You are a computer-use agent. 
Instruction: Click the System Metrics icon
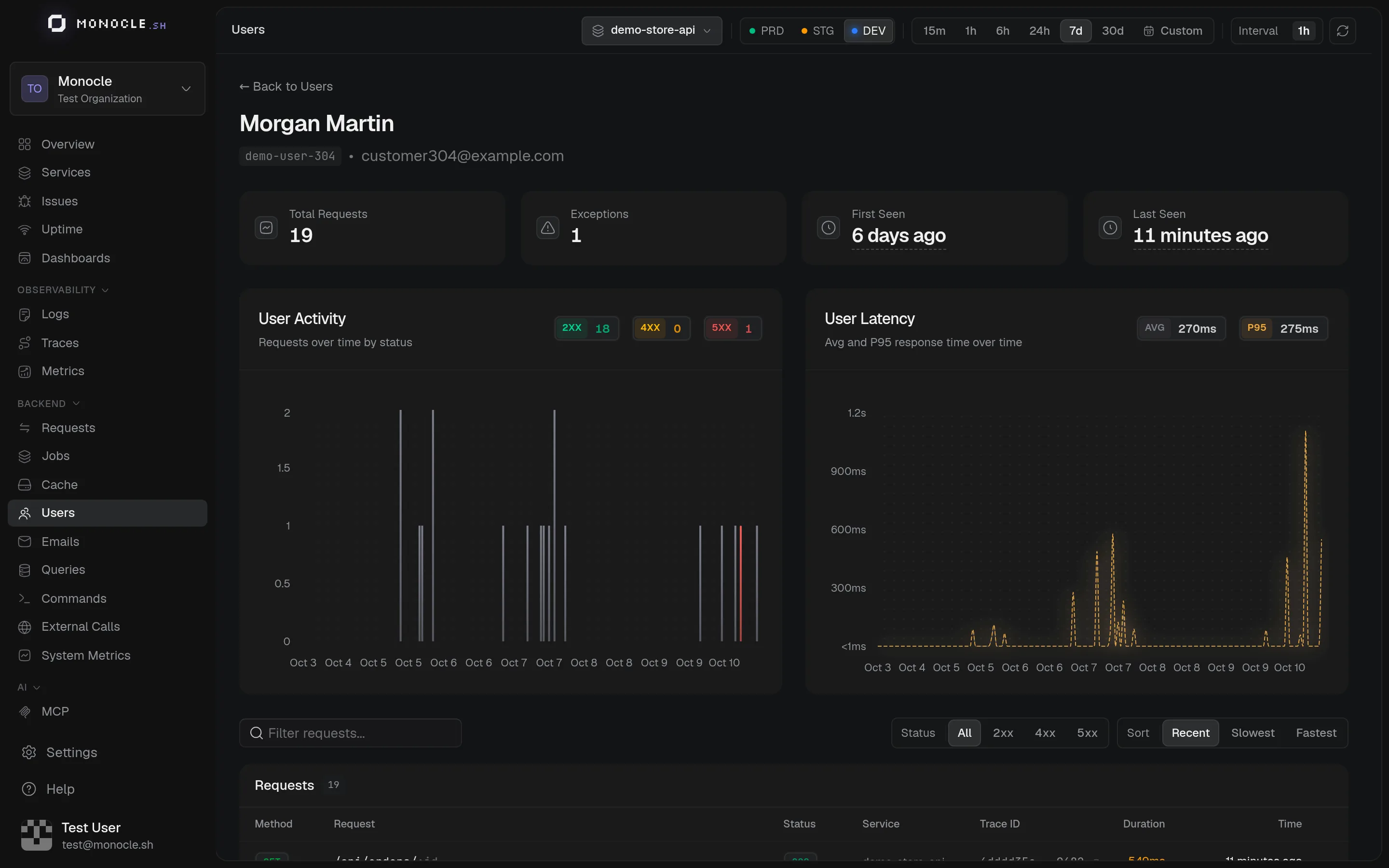(25, 656)
